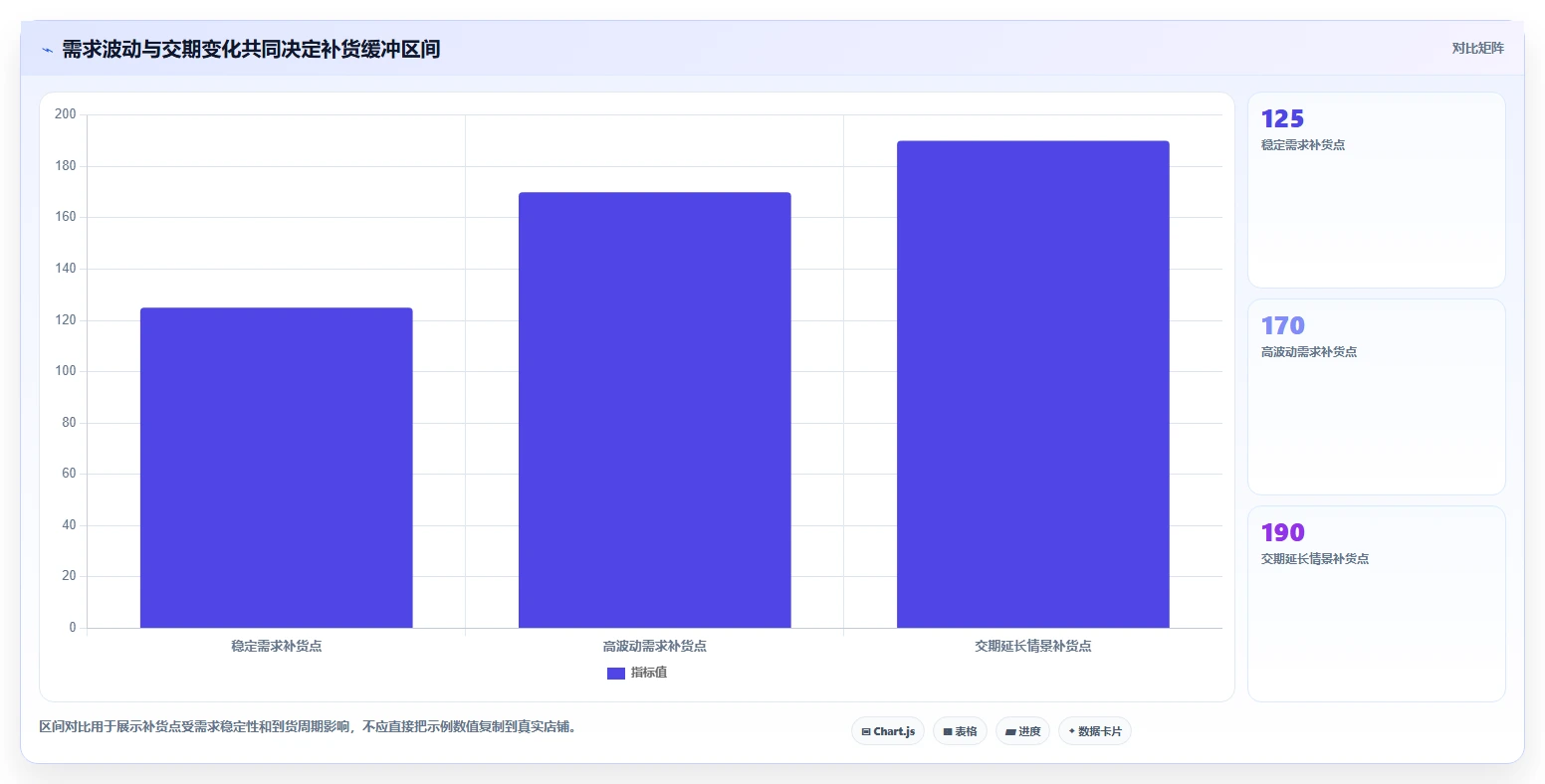
Task: Select the Chart.js tag
Action: (888, 731)
